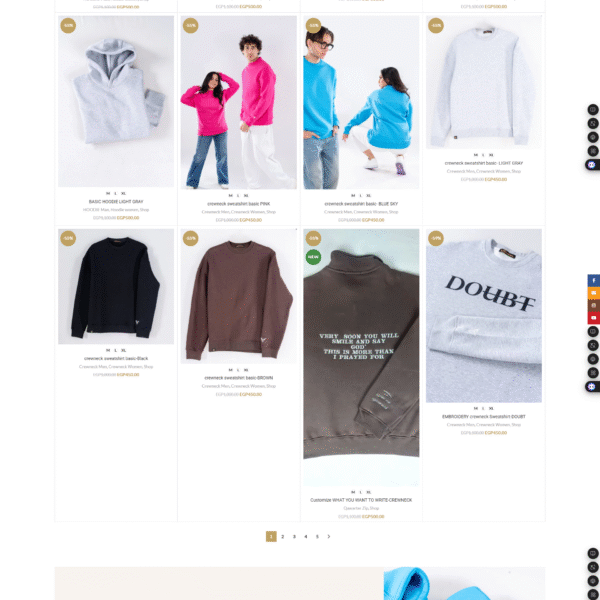Screen dimensions: 600x600
Task: Open the Facebook social sidebar icon
Action: click(594, 280)
